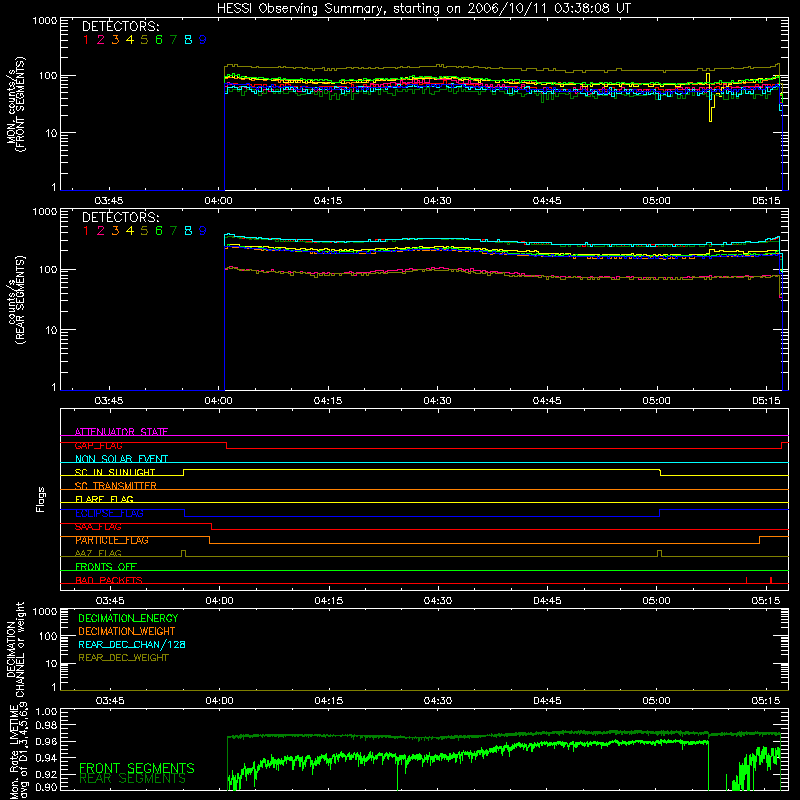Click the yellow detector 4 dip in front plot
This screenshot has width=800, height=800.
(710, 110)
